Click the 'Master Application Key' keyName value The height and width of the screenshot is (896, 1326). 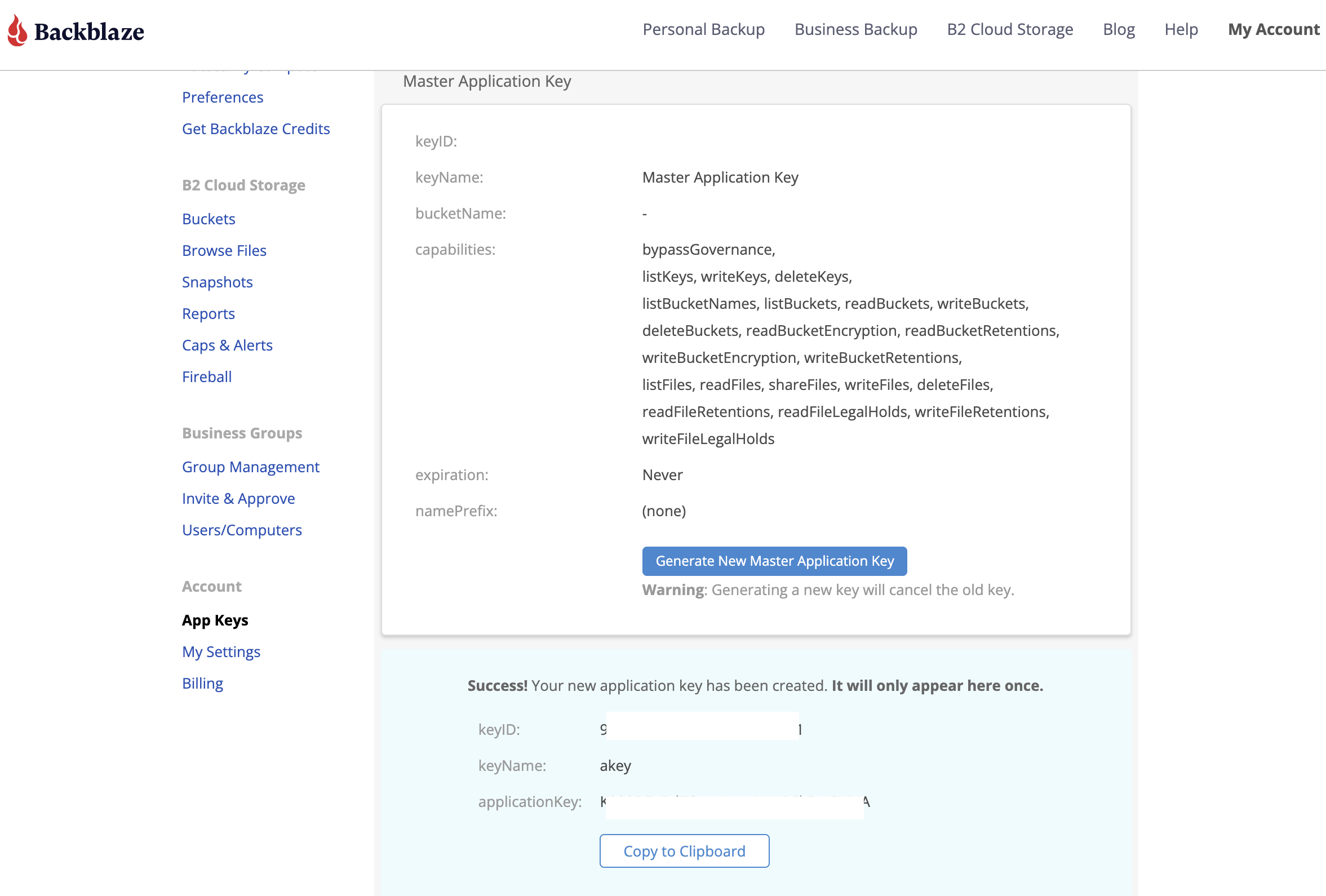coord(720,178)
